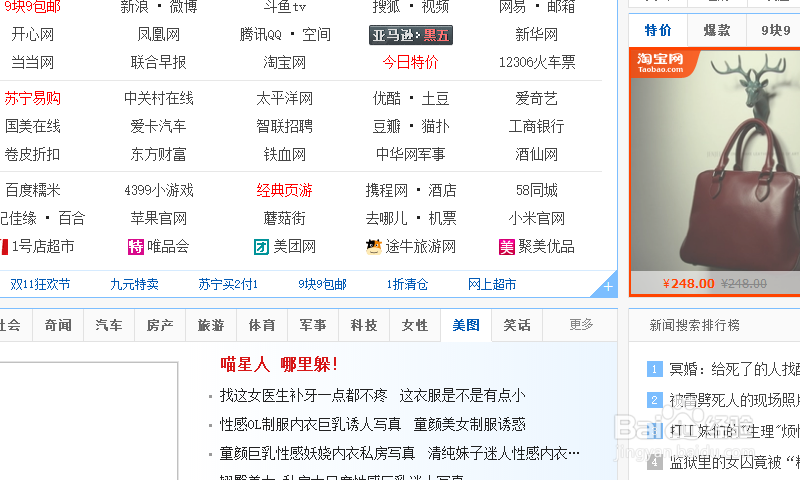Click the Taobao.com logo badge
The image size is (800, 480).
pos(662,62)
